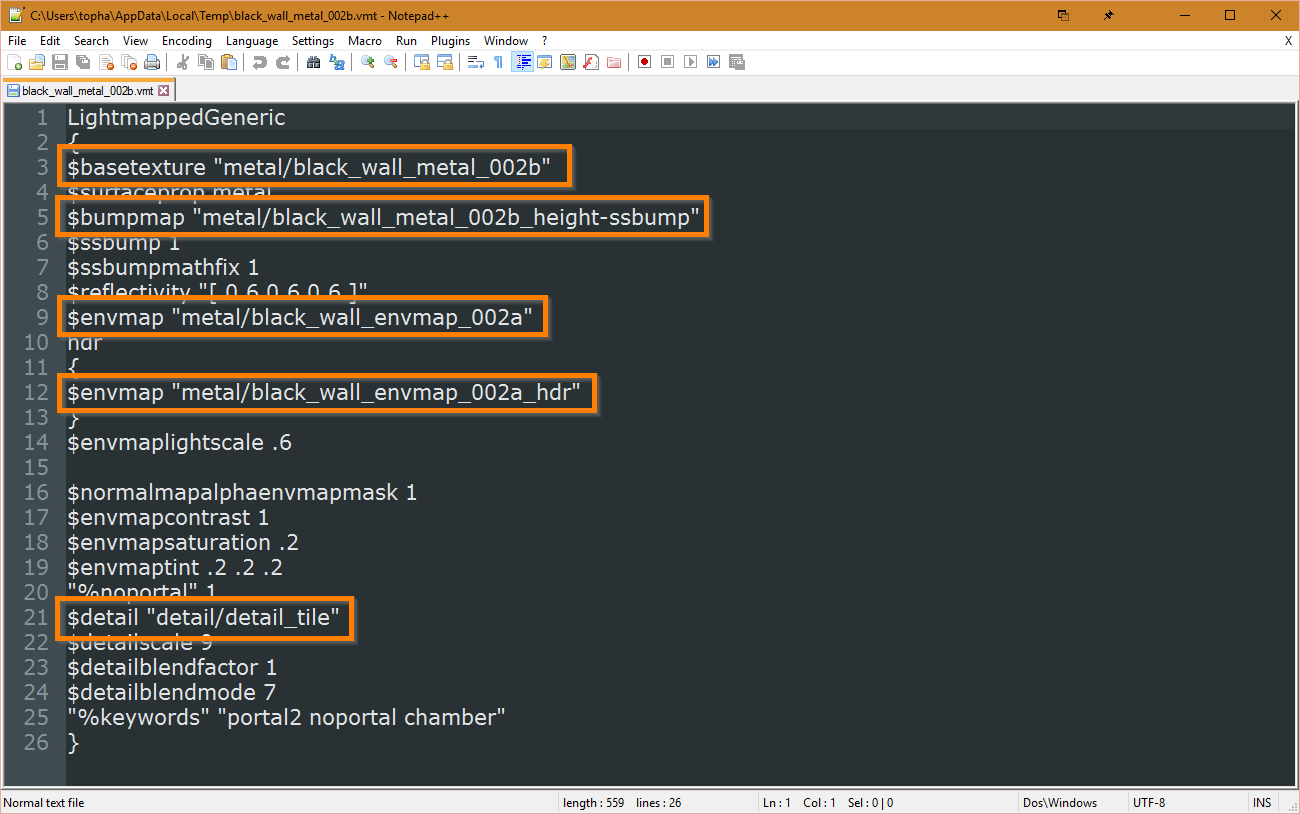Click the Paste clipboard icon
This screenshot has width=1300, height=814.
coord(229,62)
